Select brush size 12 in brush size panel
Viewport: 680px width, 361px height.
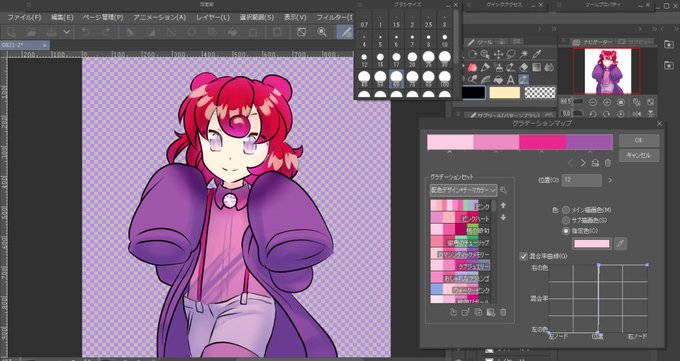click(364, 59)
